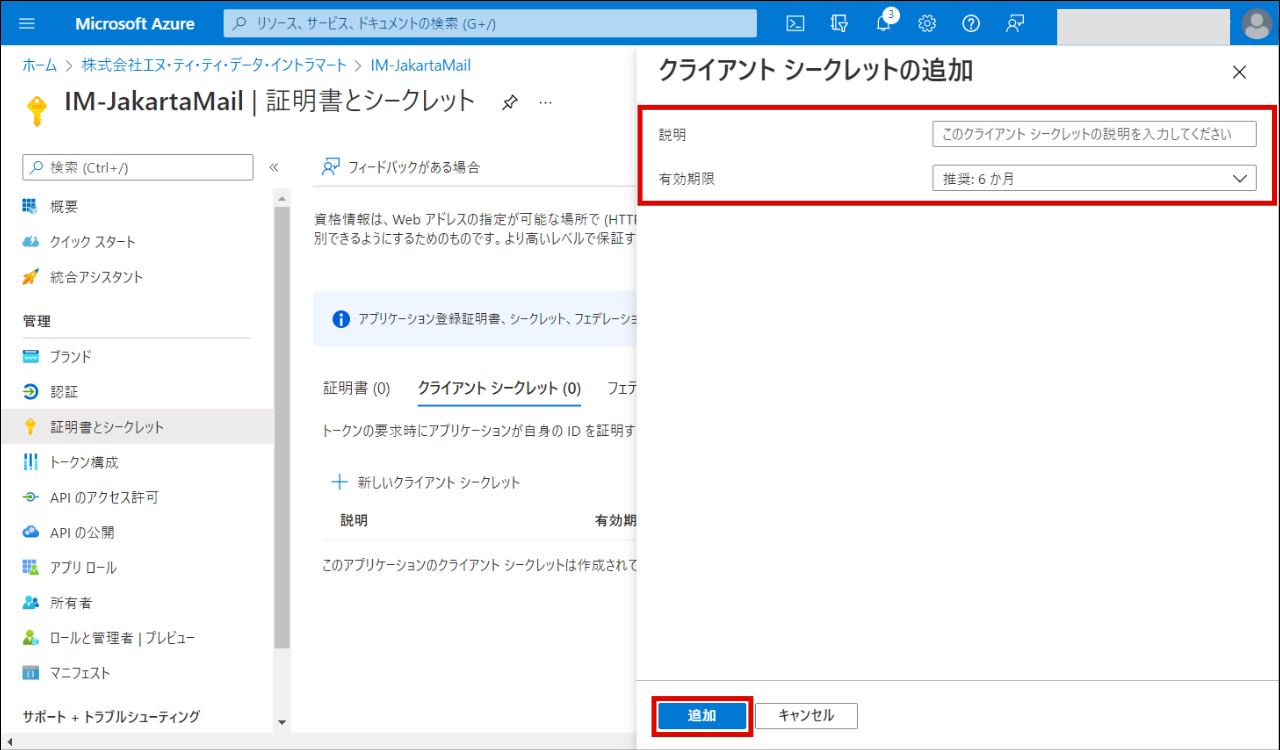This screenshot has height=750, width=1280.
Task: Switch to the クライアント シークレット (0) tab
Action: tap(499, 388)
